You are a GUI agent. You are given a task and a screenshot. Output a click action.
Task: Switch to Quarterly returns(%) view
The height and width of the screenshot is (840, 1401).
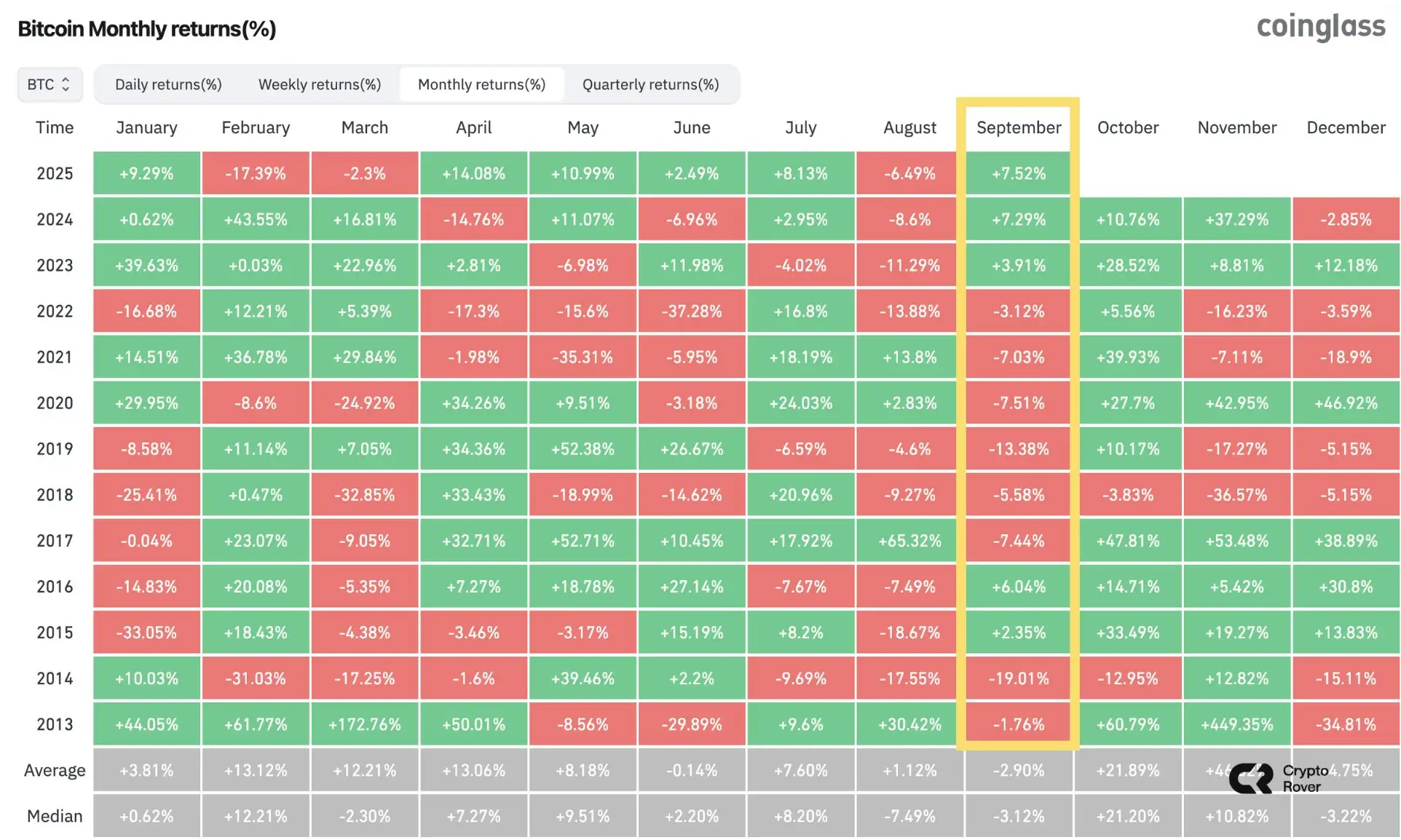pyautogui.click(x=650, y=84)
